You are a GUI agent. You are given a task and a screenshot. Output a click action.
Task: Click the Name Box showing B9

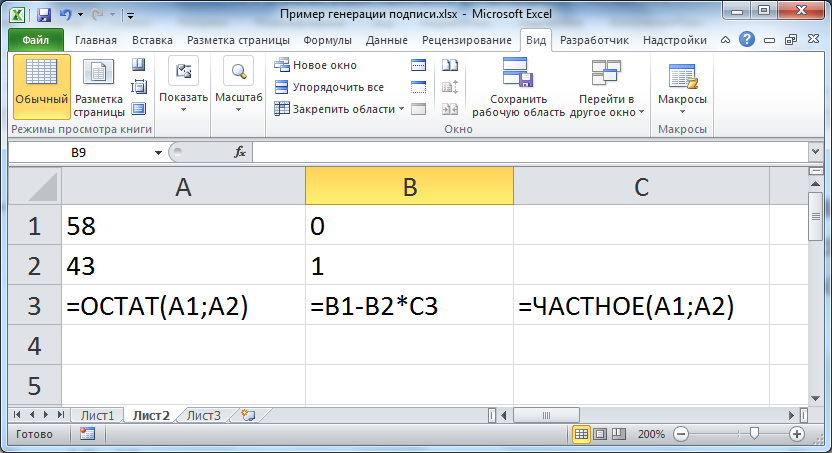coord(79,153)
